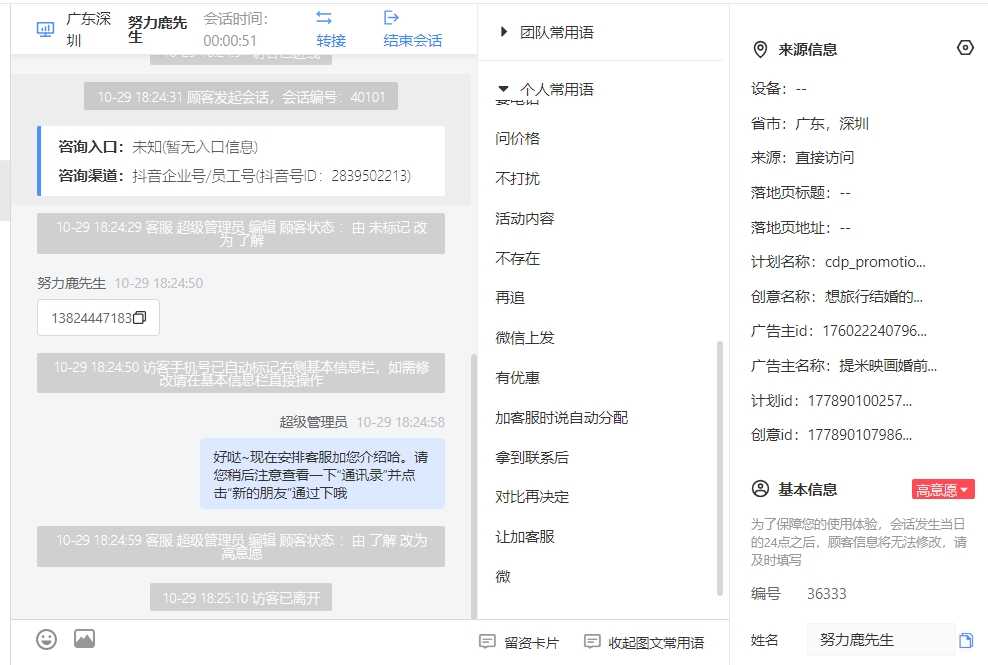Click the quick phrases list scrollbar
Image resolution: width=988 pixels, height=665 pixels.
coord(720,468)
